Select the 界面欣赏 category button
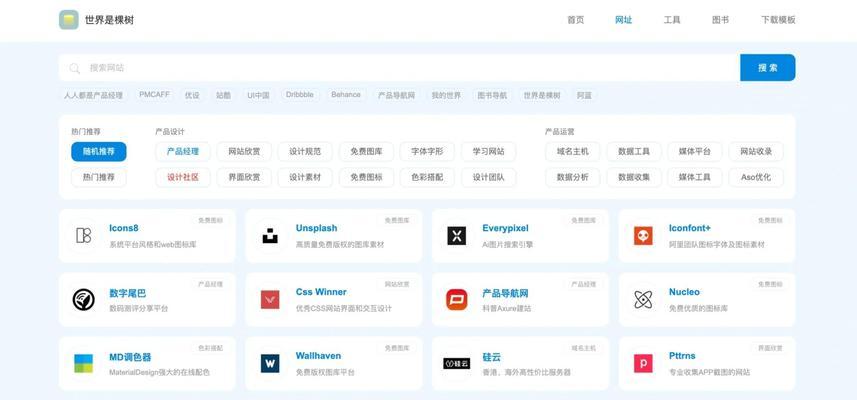This screenshot has height=400, width=857. click(244, 177)
